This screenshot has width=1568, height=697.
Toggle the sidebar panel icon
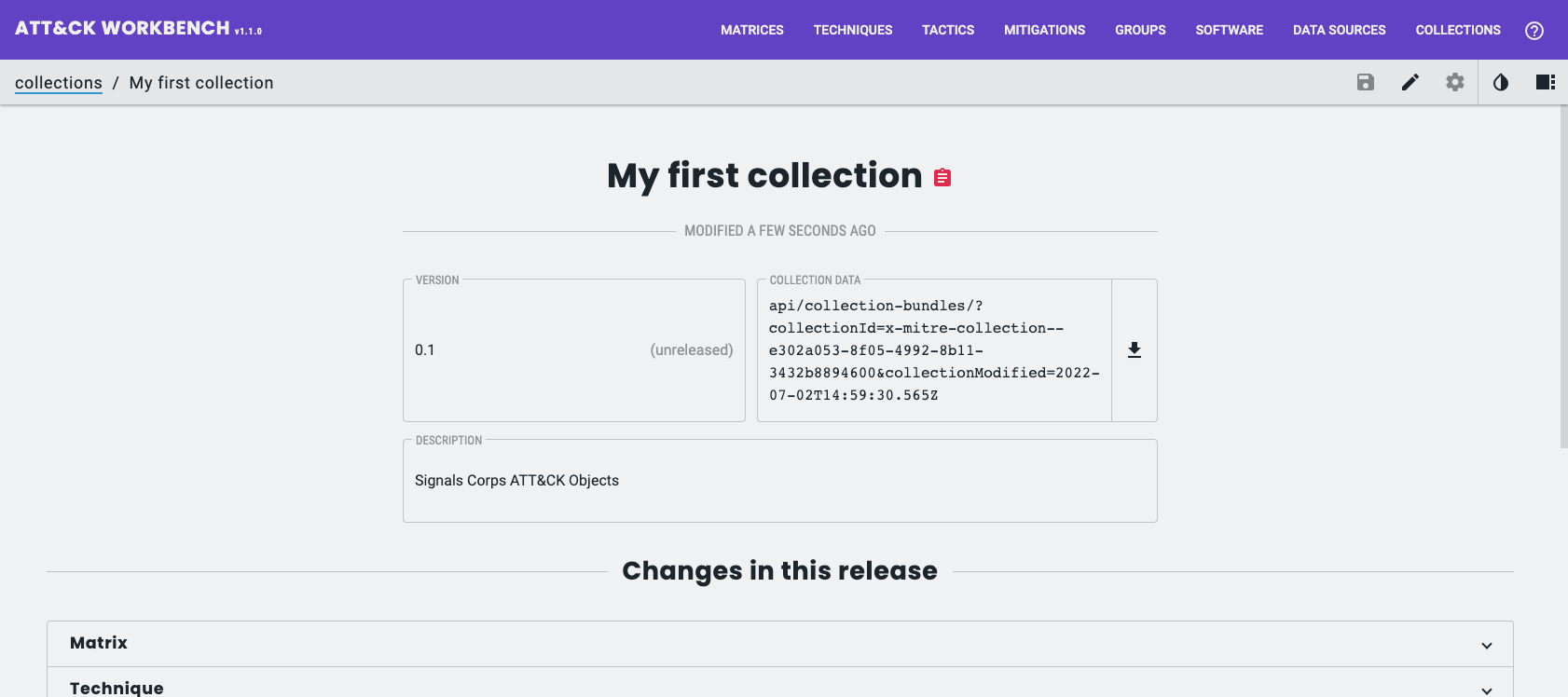1545,82
